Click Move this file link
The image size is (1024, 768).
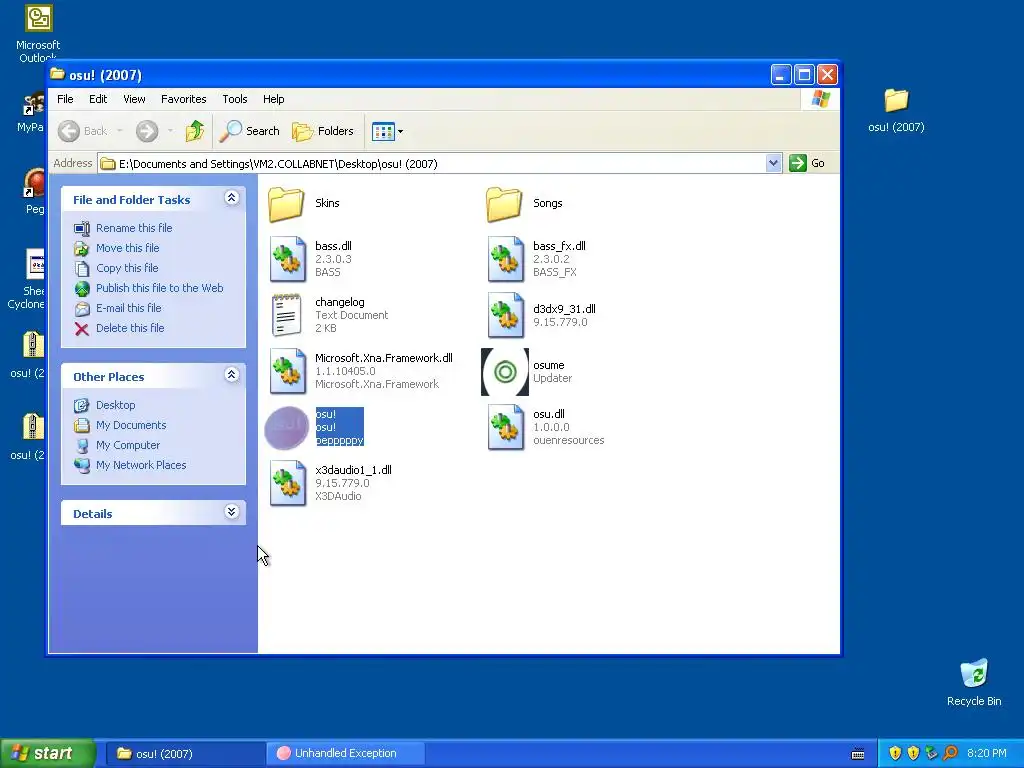tap(127, 248)
